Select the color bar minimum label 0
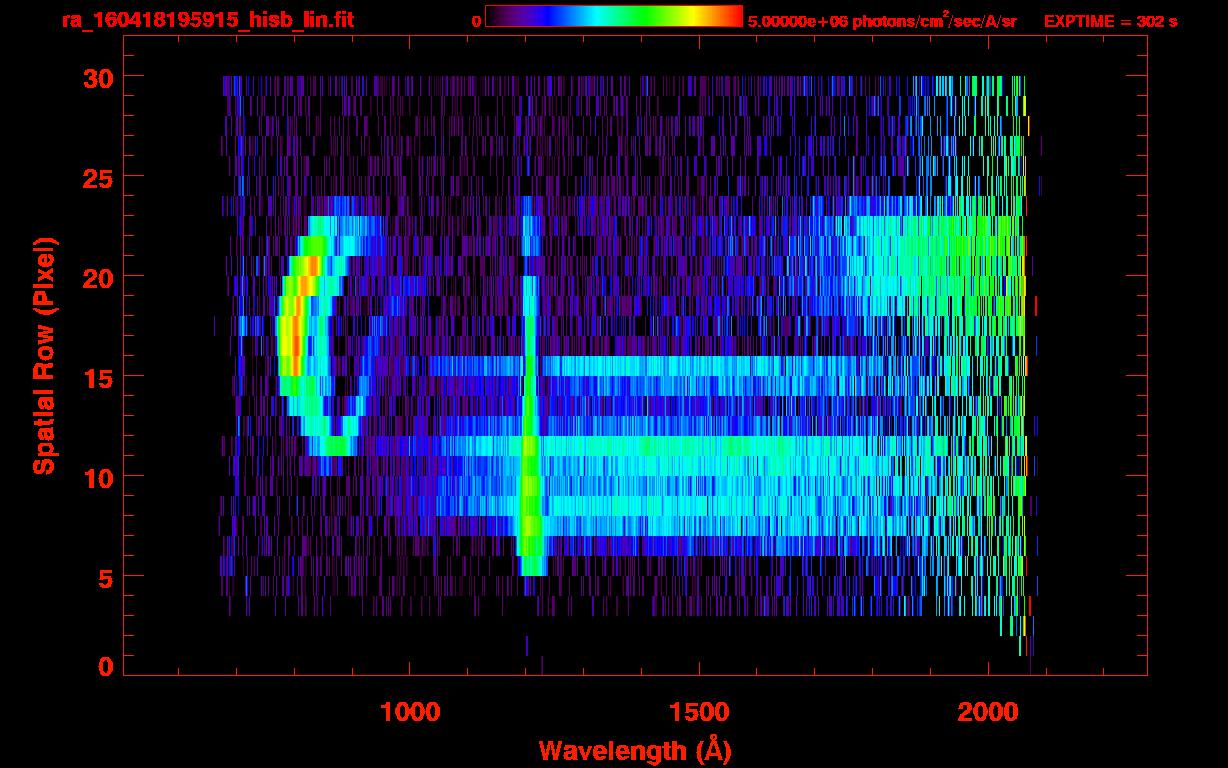 pyautogui.click(x=476, y=21)
